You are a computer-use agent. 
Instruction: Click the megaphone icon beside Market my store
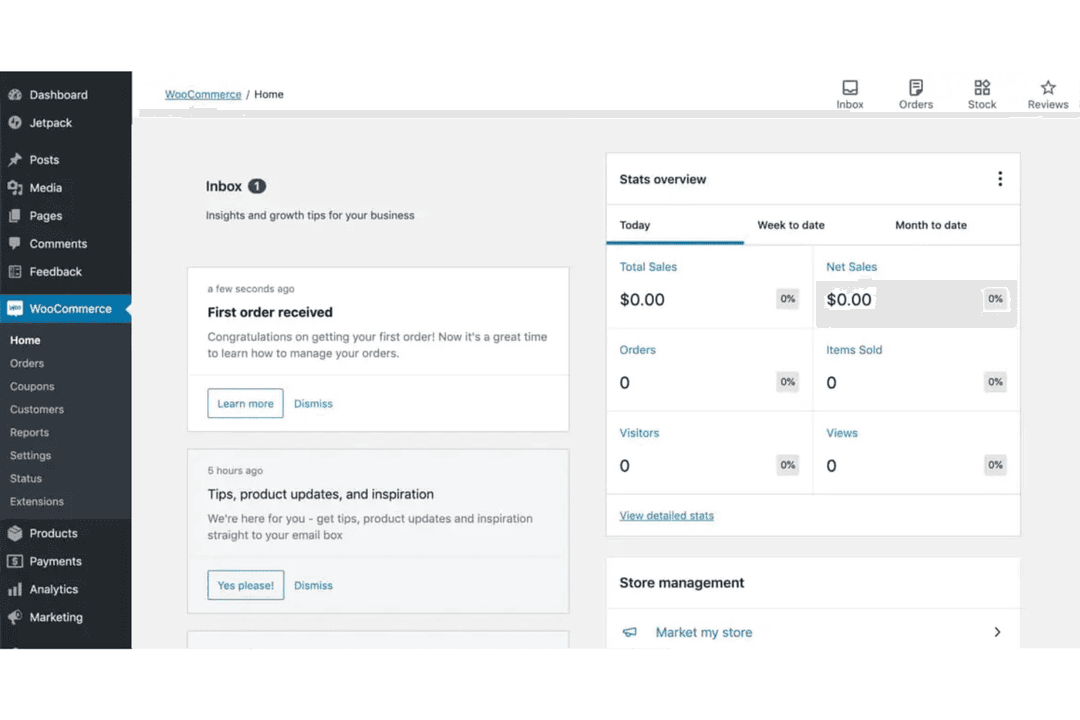[x=630, y=632]
